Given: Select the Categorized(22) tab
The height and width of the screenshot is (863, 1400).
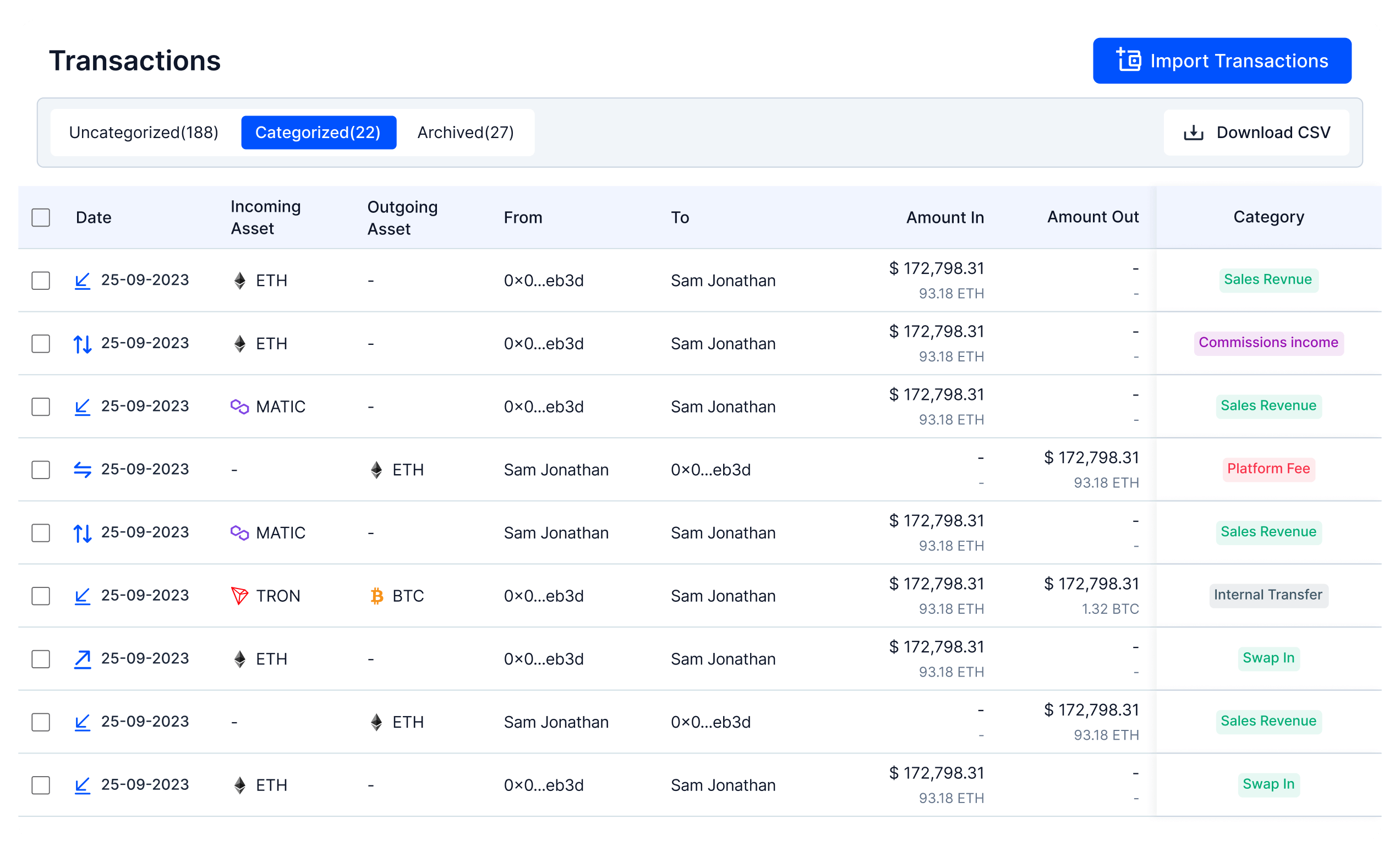Looking at the screenshot, I should click(319, 133).
